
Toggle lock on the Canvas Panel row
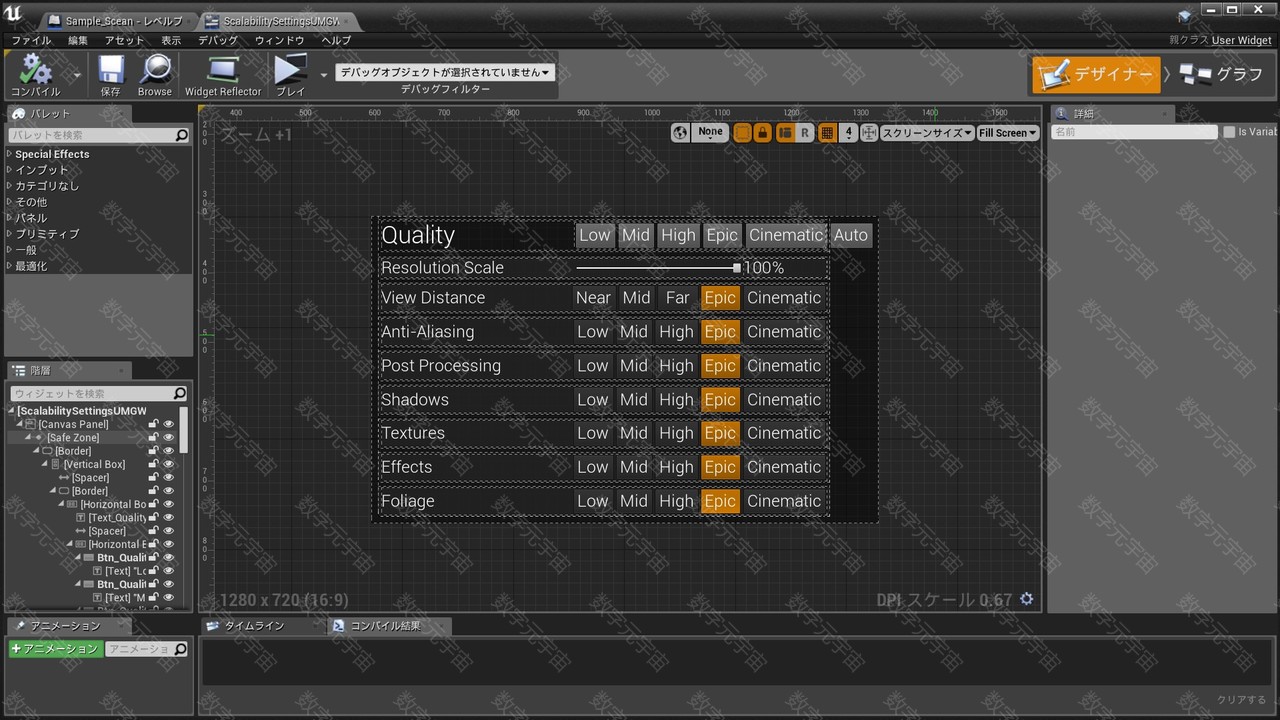click(153, 424)
